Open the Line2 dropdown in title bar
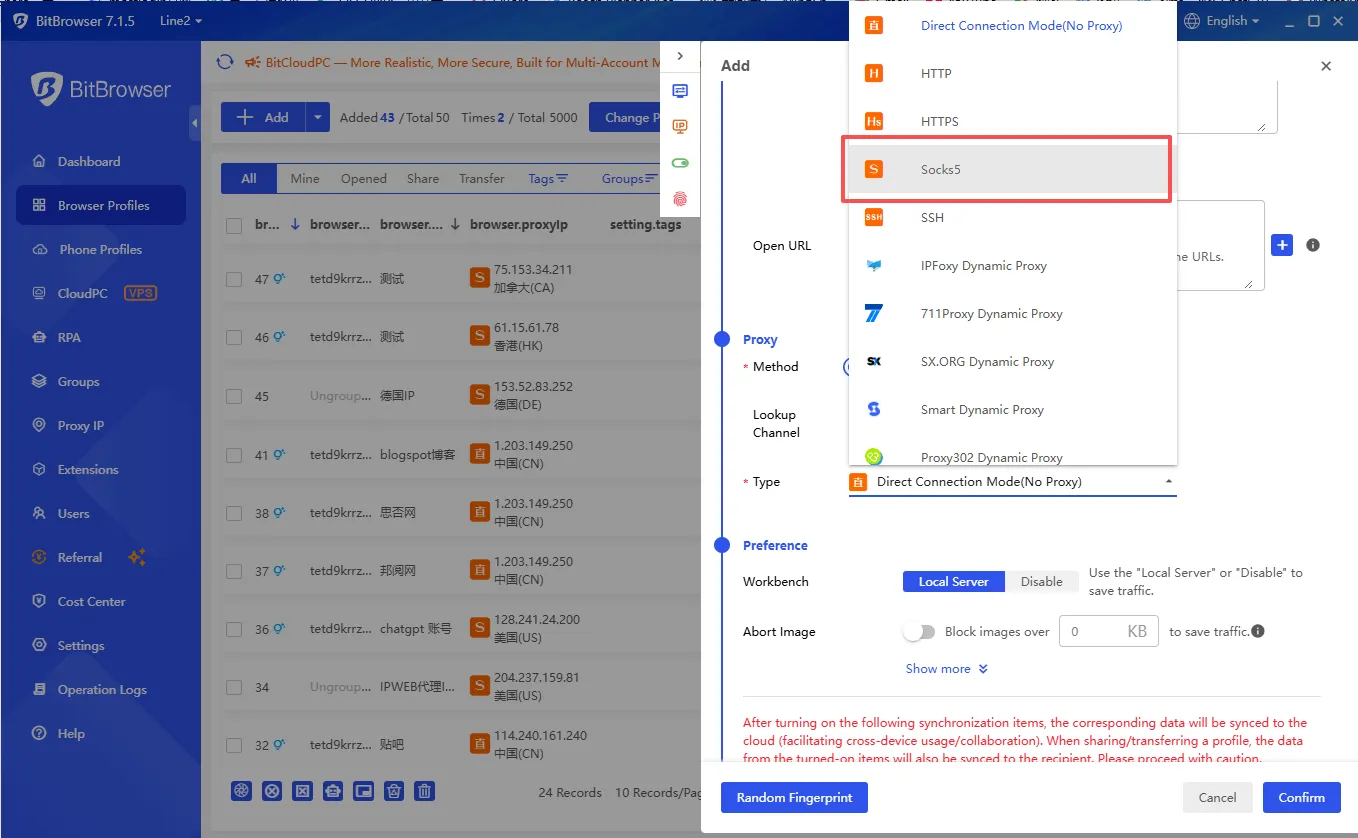 click(x=181, y=21)
